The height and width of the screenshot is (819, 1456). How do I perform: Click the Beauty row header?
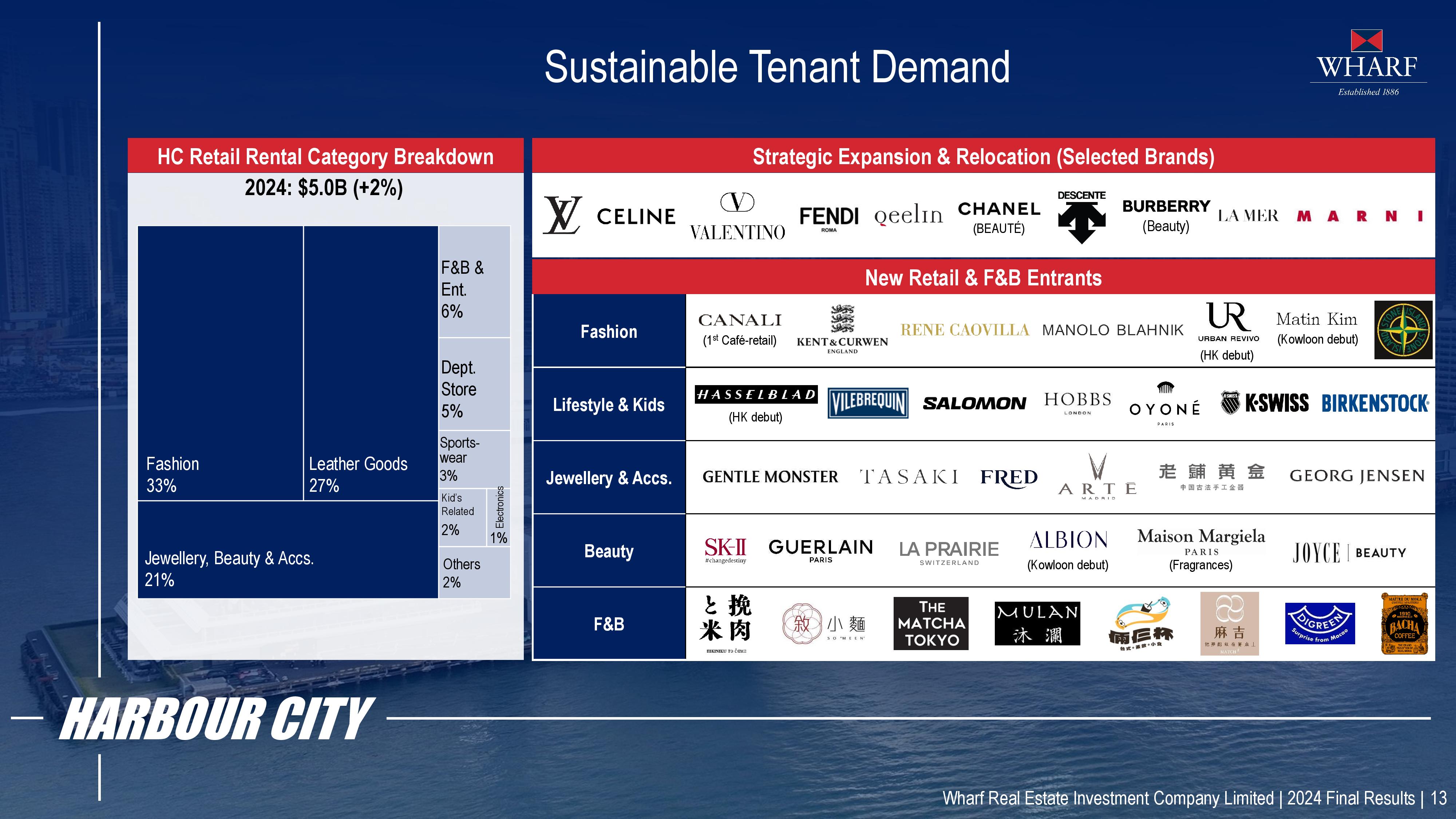pos(609,550)
